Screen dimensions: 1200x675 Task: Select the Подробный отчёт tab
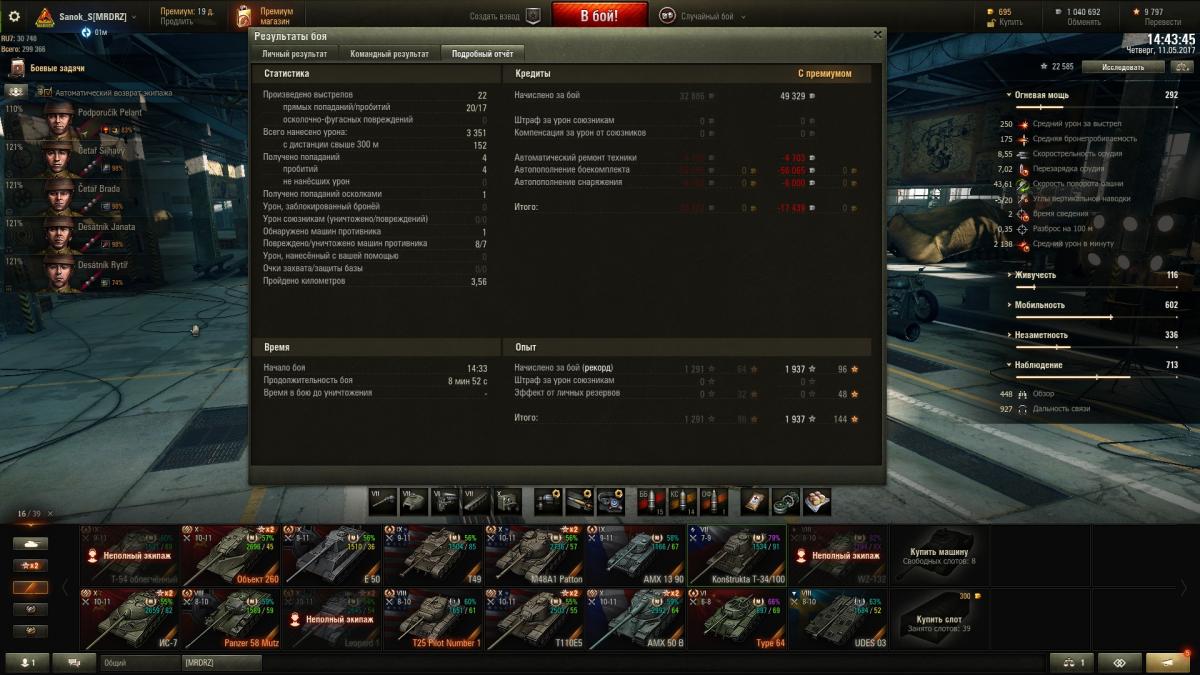pos(482,54)
